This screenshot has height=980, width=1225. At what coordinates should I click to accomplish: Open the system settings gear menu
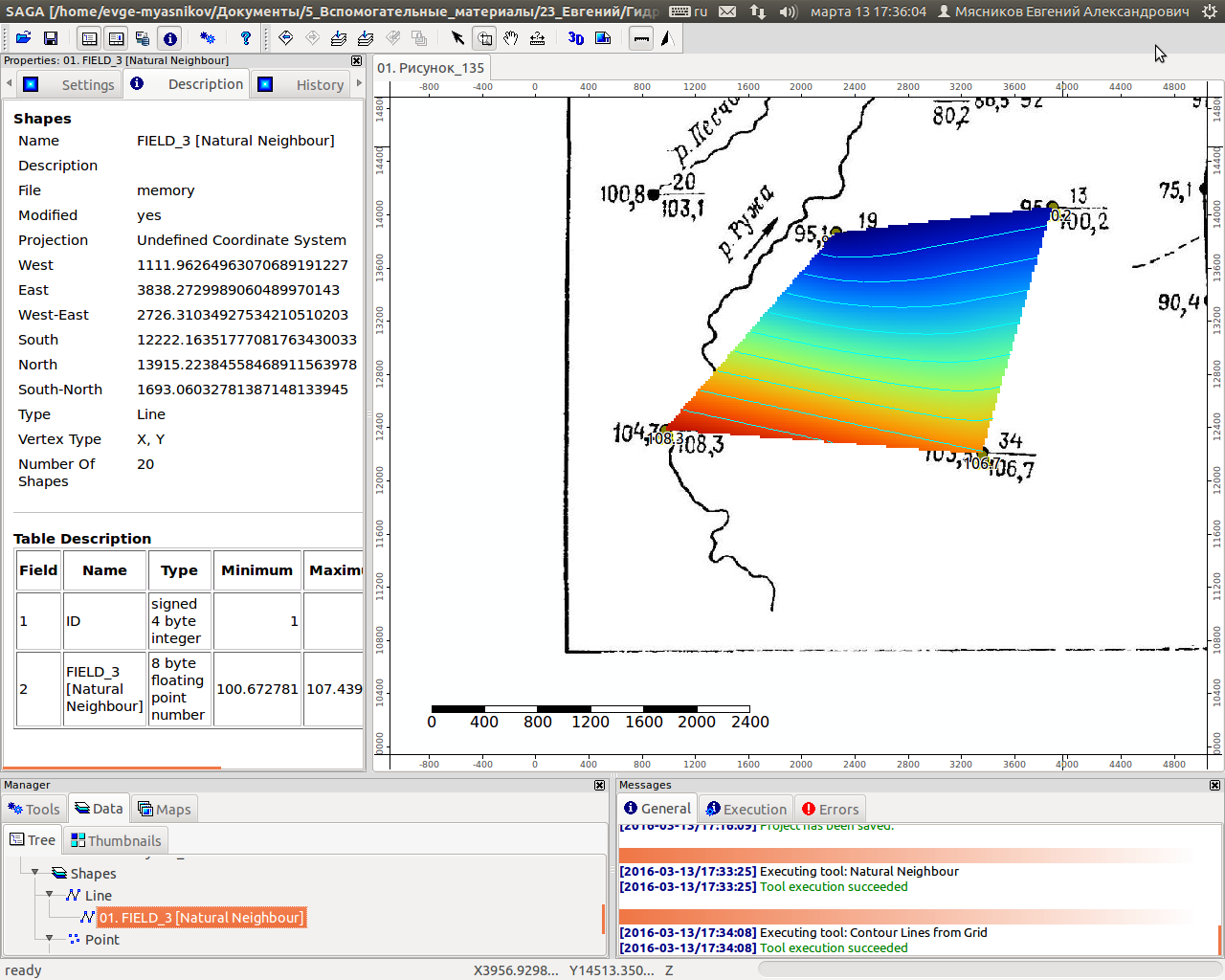click(1209, 11)
